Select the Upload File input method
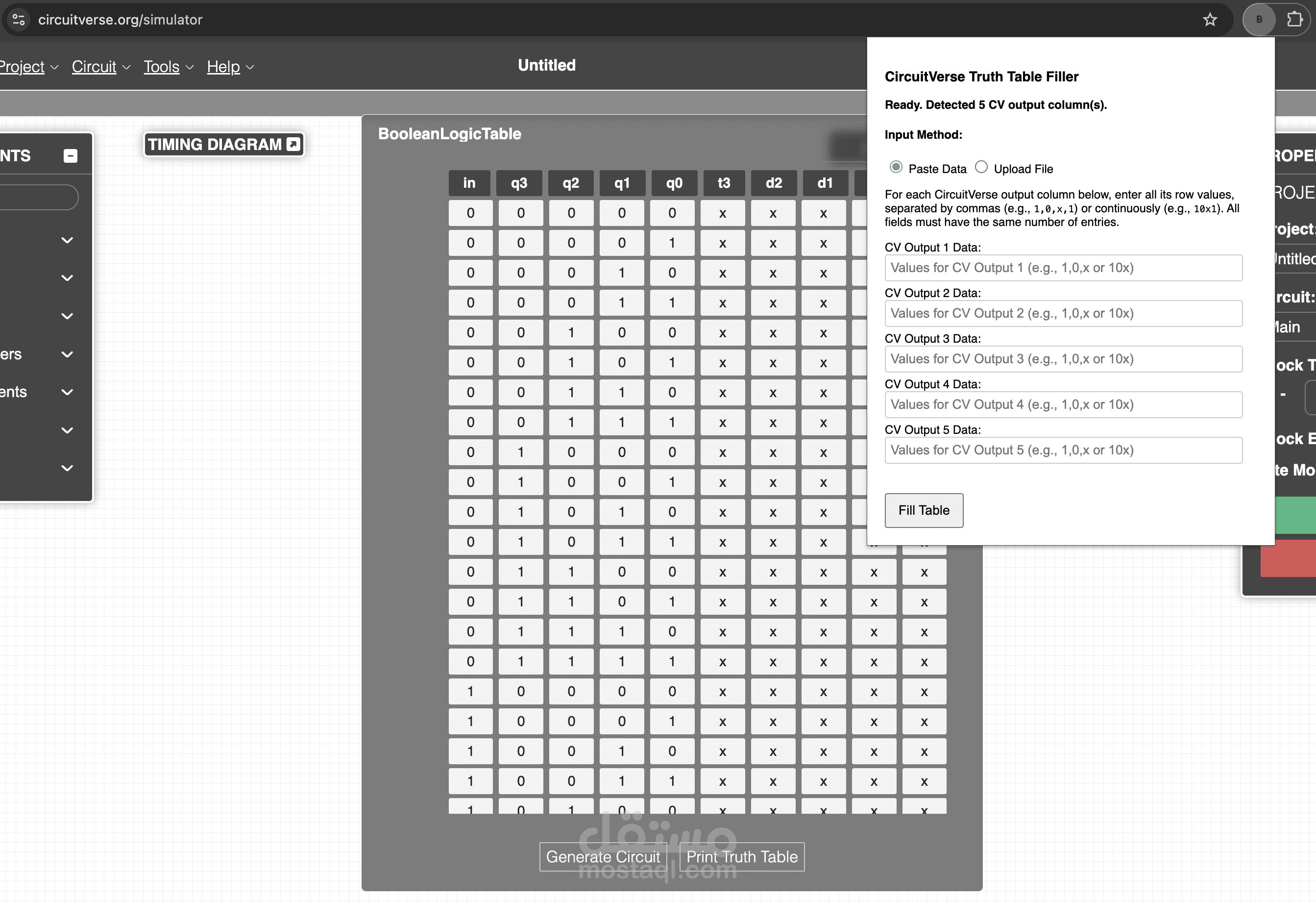 pos(981,167)
